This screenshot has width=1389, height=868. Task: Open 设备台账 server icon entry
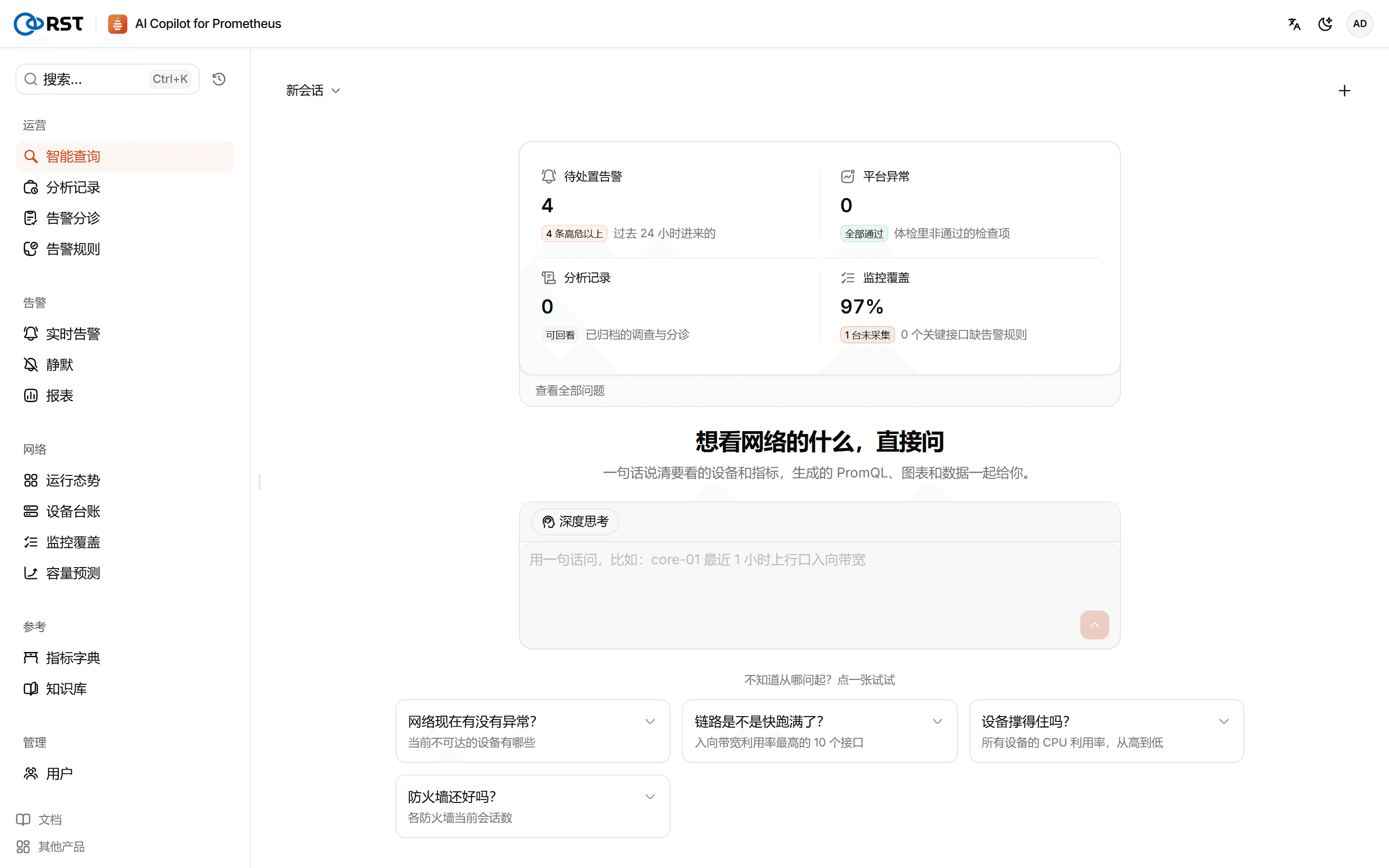[x=124, y=512]
